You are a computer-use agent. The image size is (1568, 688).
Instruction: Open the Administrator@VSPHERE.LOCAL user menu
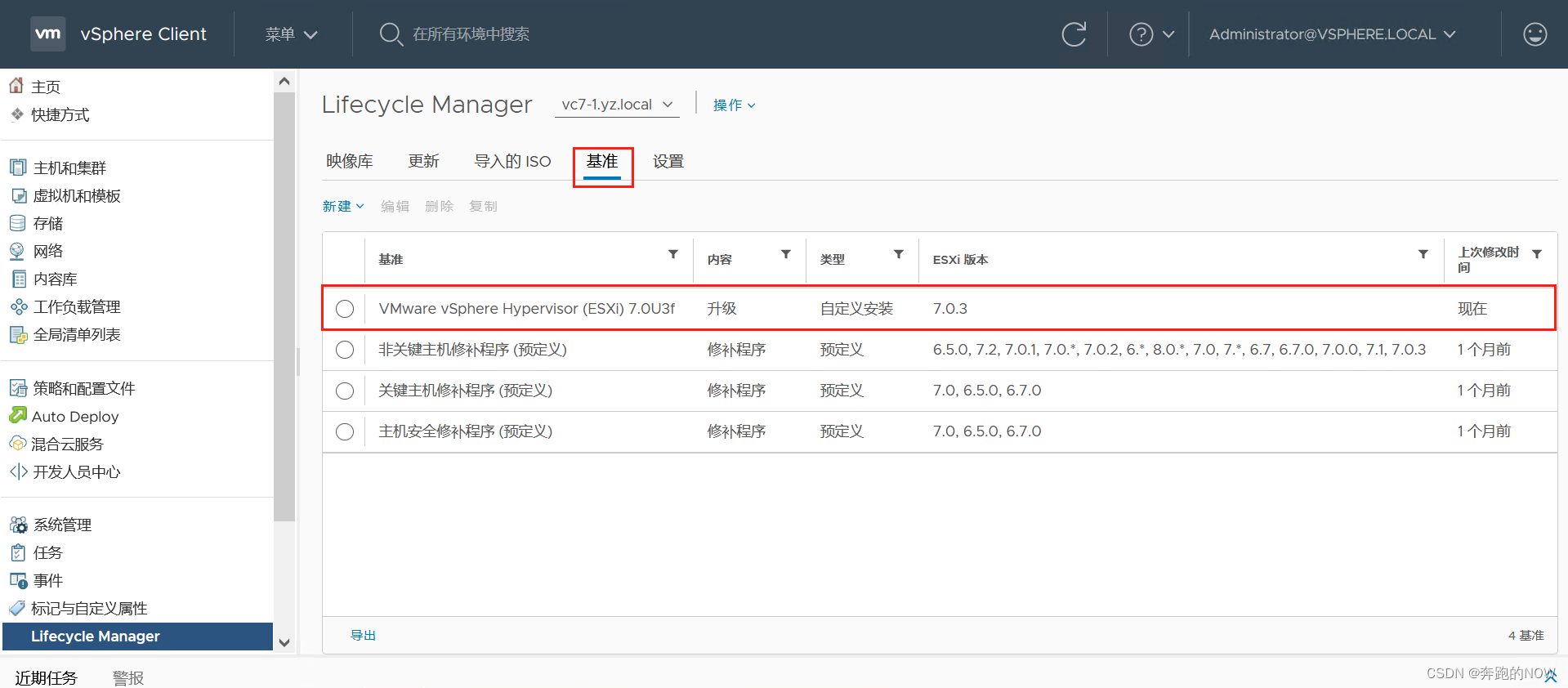click(x=1333, y=34)
